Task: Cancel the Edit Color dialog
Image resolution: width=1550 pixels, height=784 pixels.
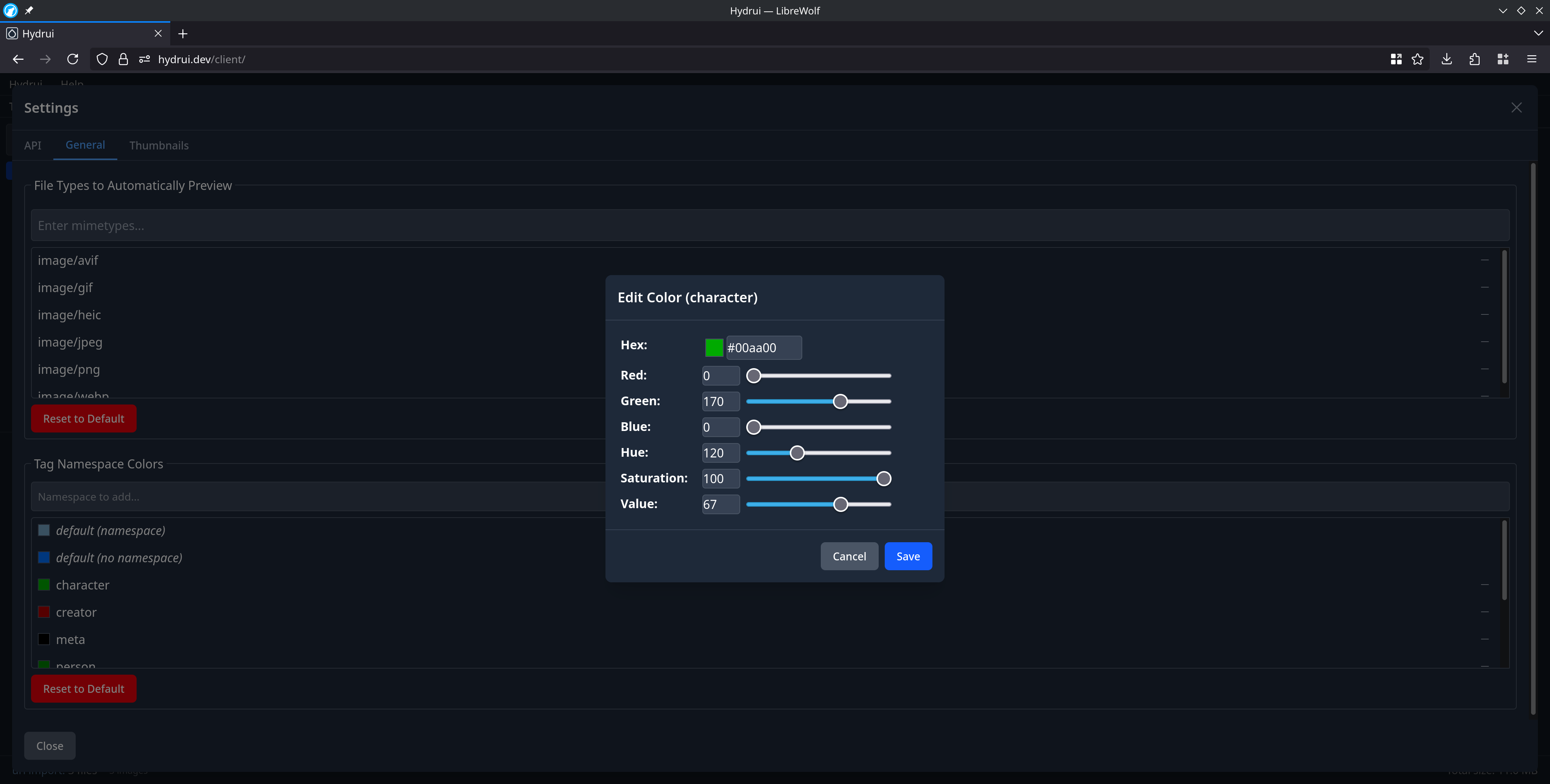Action: [849, 556]
